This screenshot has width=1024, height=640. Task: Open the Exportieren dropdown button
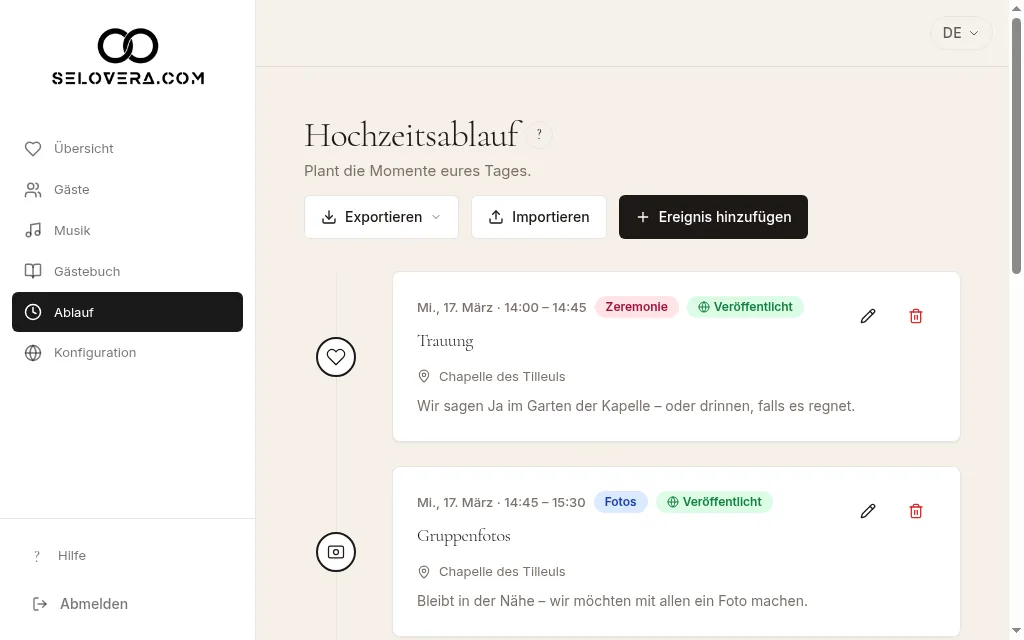(381, 217)
